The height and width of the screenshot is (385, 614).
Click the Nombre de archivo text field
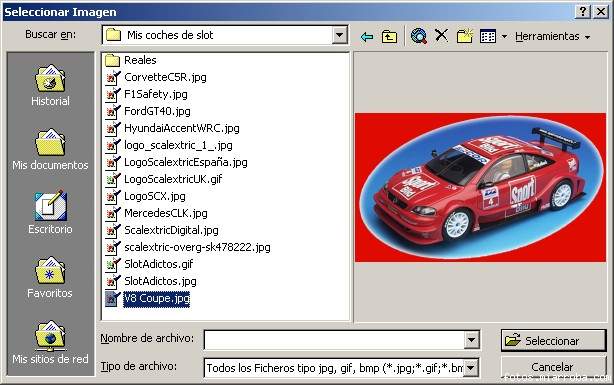click(x=334, y=340)
